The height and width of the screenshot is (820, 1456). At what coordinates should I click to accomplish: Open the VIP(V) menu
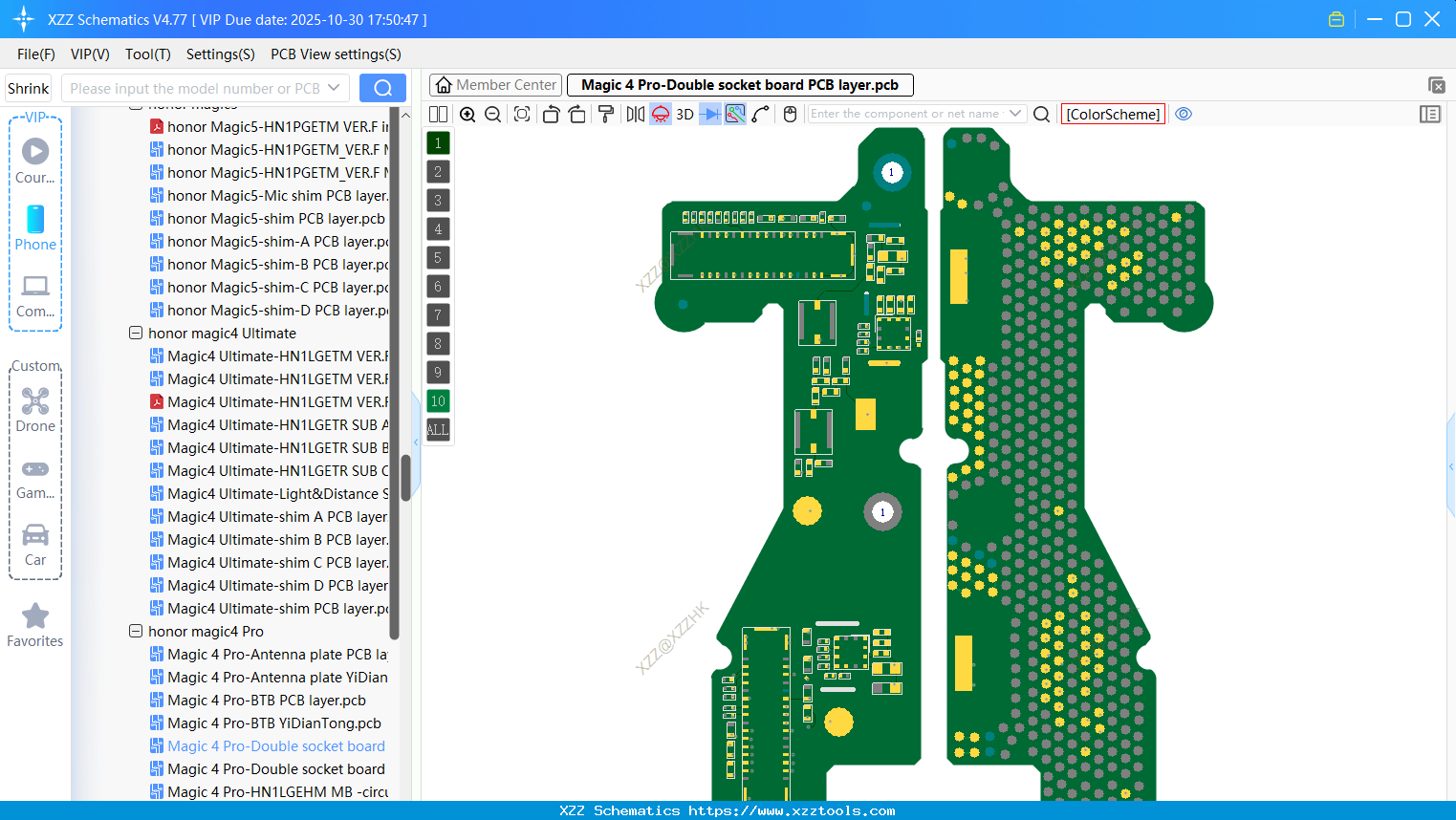tap(90, 54)
